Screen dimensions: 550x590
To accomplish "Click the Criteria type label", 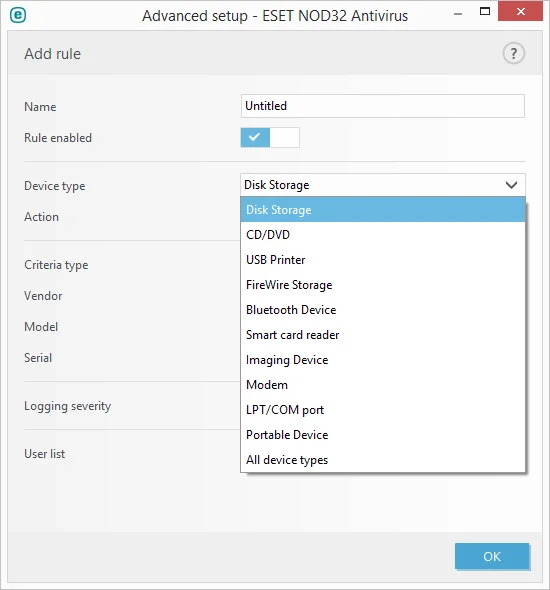I will click(56, 265).
